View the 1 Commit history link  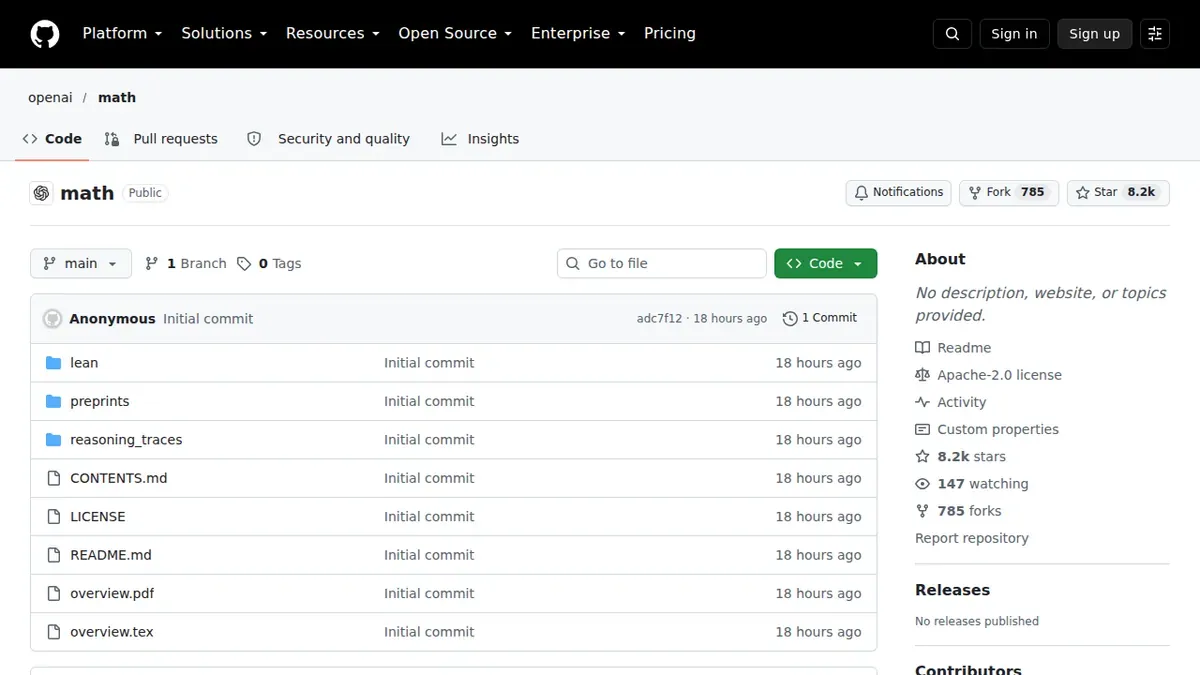click(820, 318)
